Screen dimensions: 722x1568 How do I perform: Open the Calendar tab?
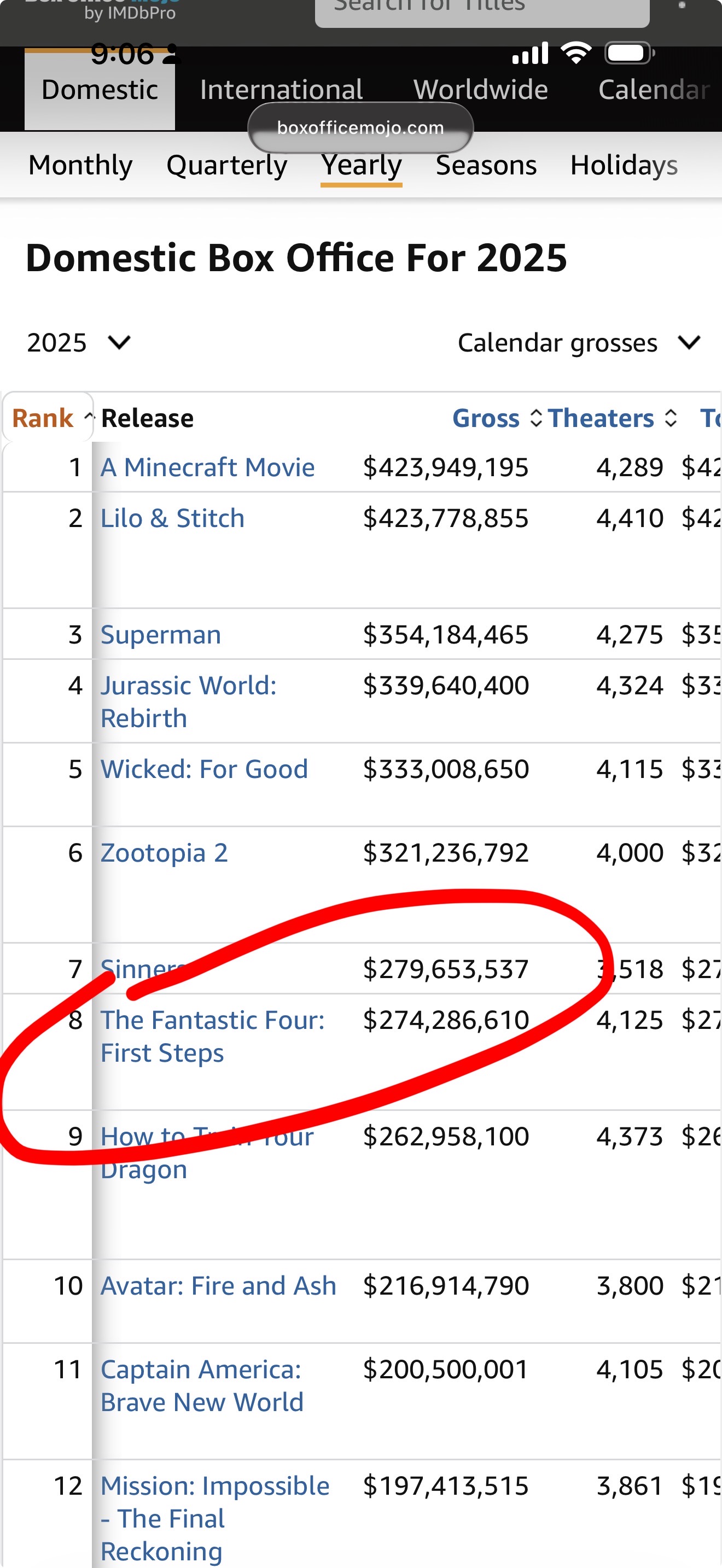coord(653,90)
